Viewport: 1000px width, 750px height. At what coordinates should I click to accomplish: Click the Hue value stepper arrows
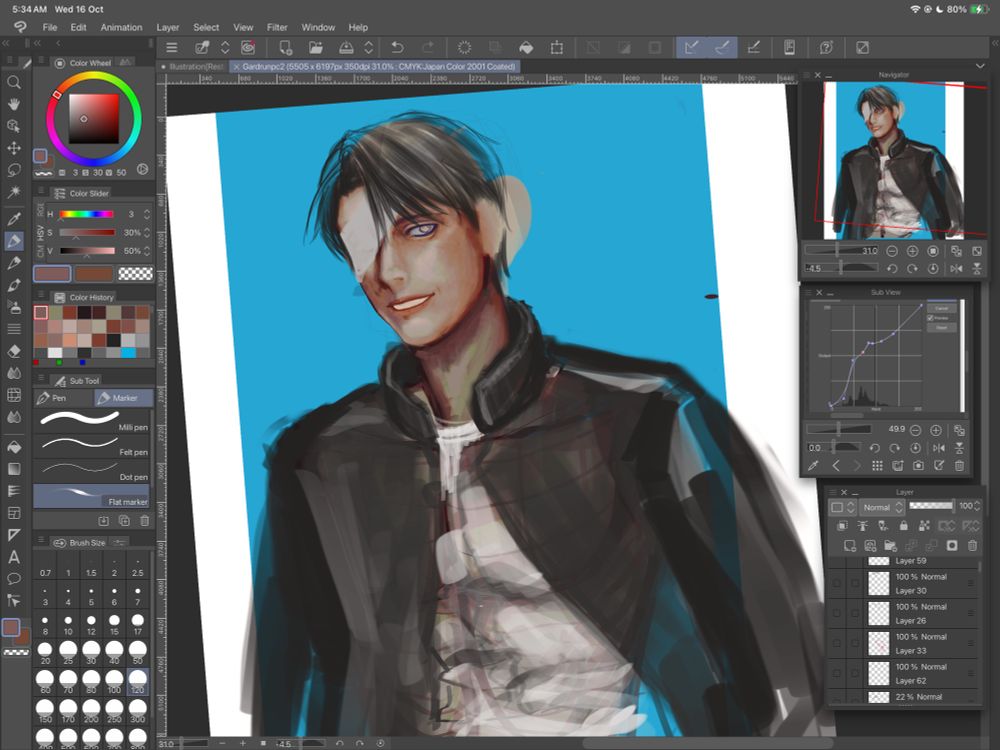[147, 214]
